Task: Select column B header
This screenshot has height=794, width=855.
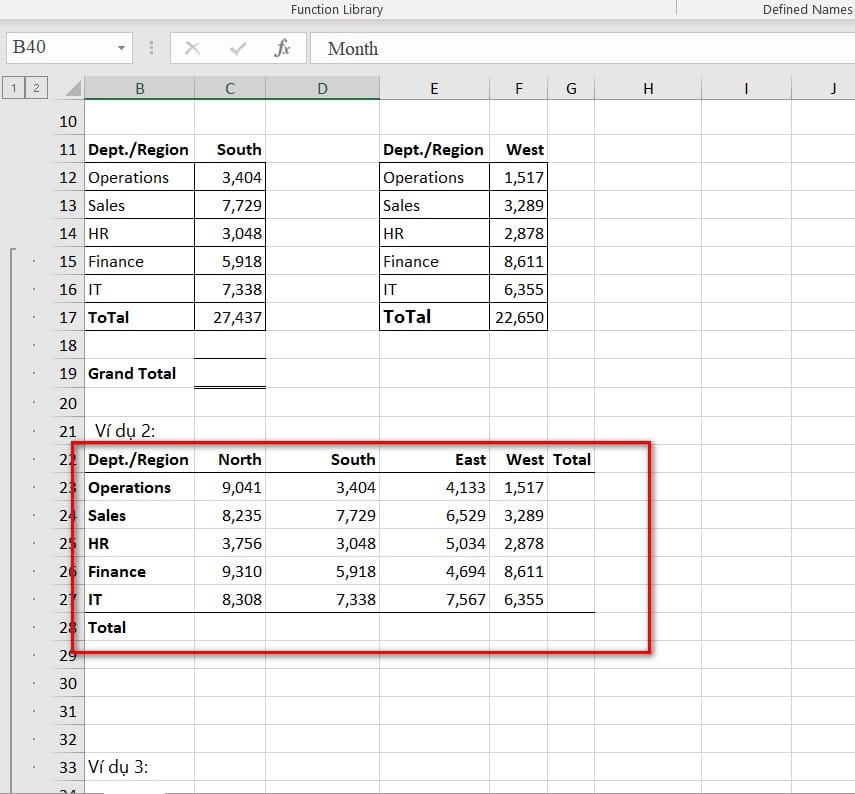Action: [139, 89]
